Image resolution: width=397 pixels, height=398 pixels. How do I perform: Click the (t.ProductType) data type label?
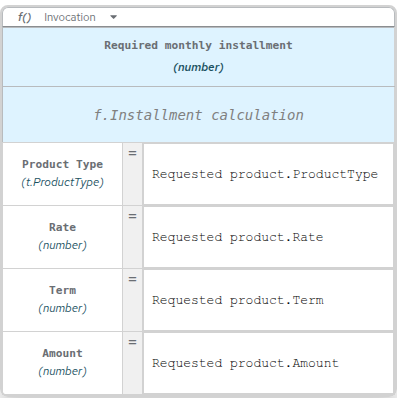(63, 182)
